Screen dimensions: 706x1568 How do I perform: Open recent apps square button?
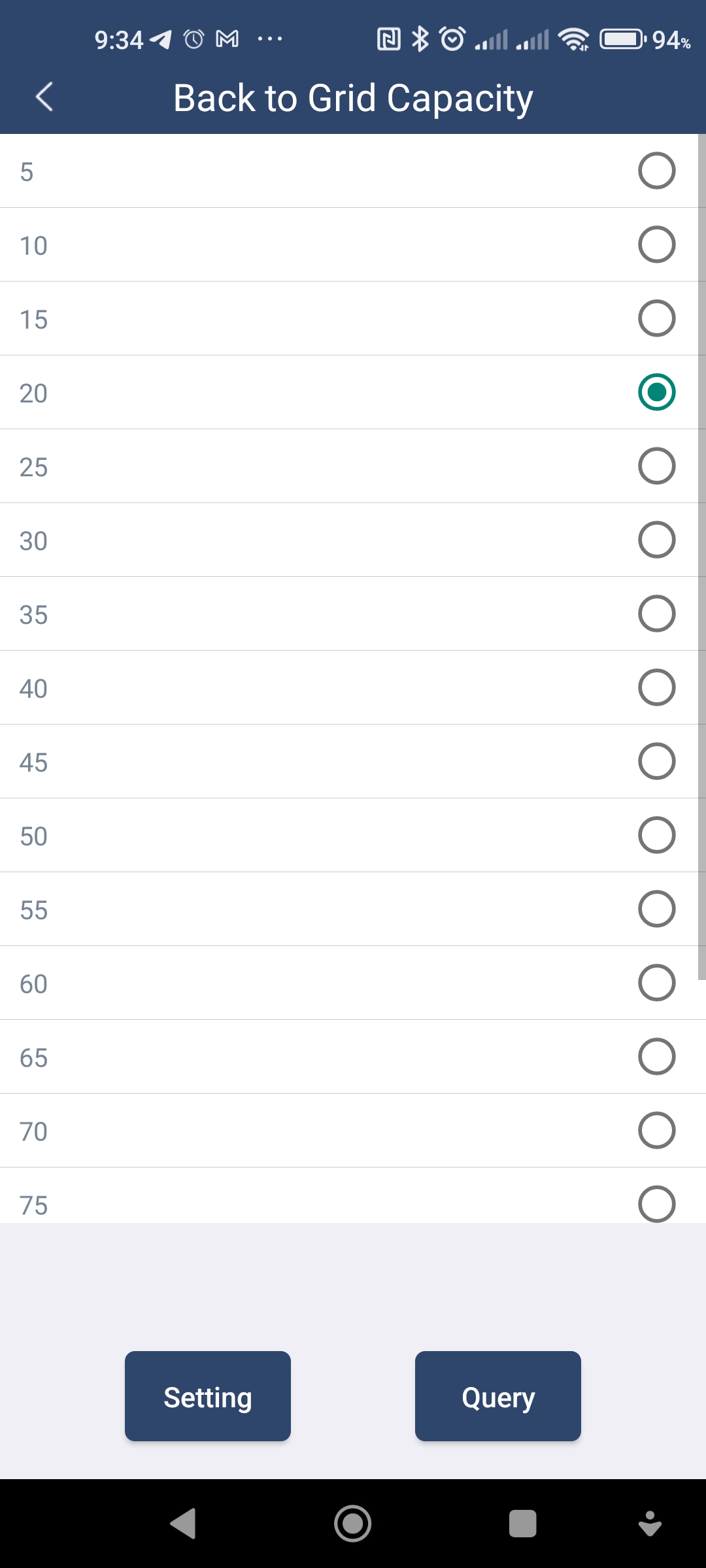[x=523, y=1524]
